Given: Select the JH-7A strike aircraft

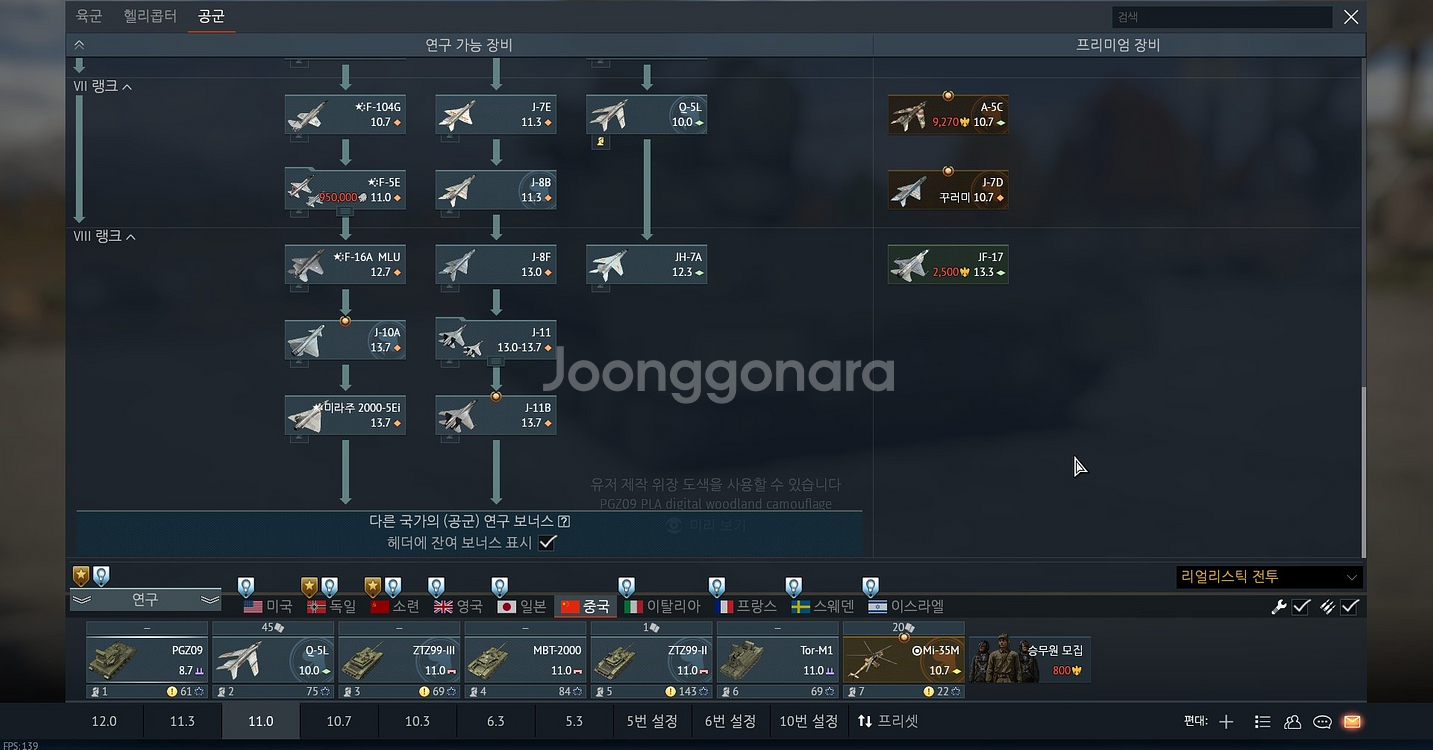Looking at the screenshot, I should [x=647, y=264].
